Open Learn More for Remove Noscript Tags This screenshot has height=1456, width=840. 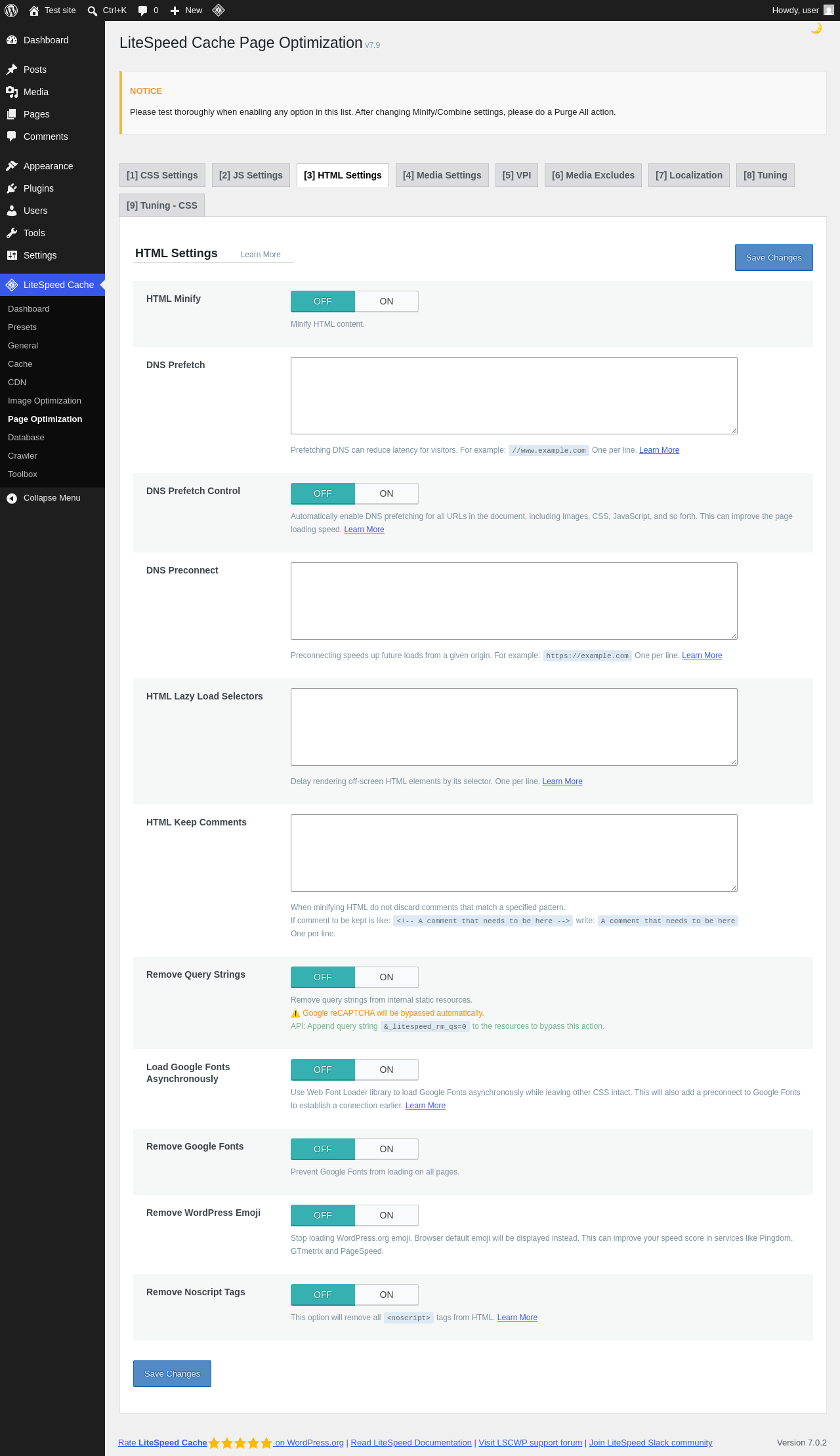[517, 1318]
